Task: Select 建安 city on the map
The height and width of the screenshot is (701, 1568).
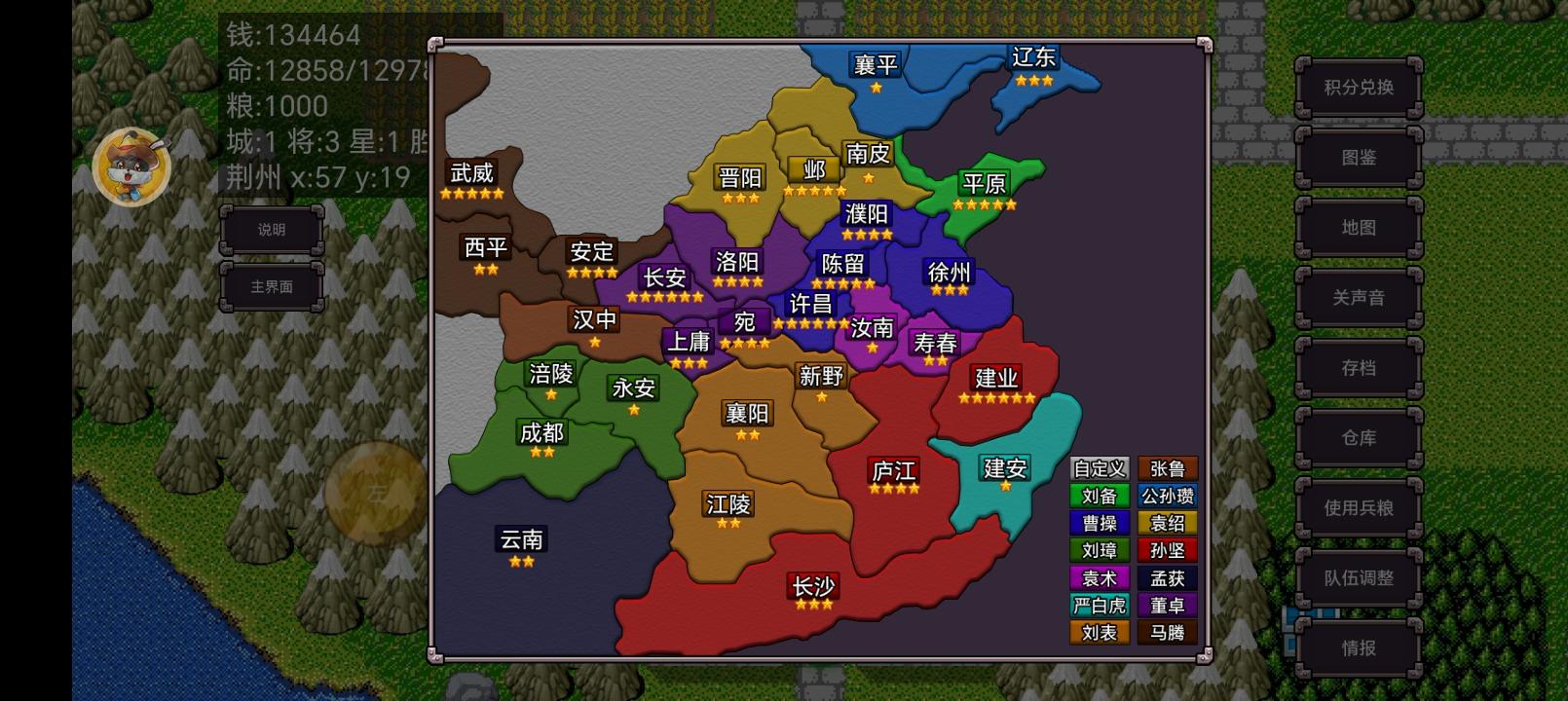Action: click(x=1005, y=468)
